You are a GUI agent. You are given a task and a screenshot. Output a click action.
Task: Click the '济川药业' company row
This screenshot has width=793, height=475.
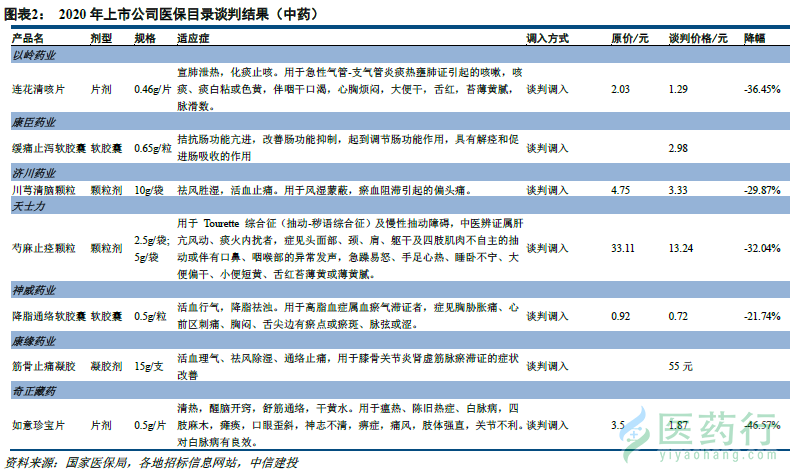point(400,172)
